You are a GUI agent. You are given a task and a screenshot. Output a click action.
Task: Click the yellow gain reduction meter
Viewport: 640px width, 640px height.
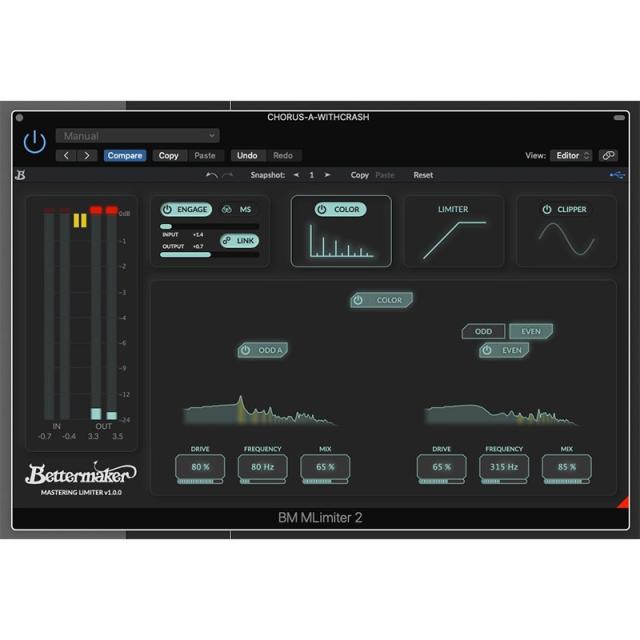[80, 220]
